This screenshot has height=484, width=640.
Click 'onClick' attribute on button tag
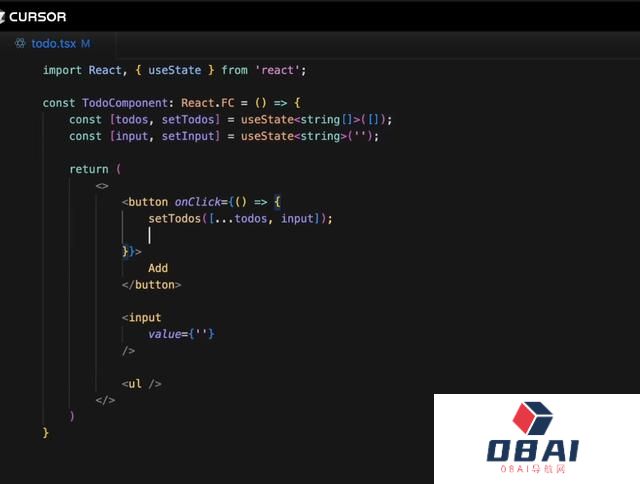pyautogui.click(x=198, y=202)
